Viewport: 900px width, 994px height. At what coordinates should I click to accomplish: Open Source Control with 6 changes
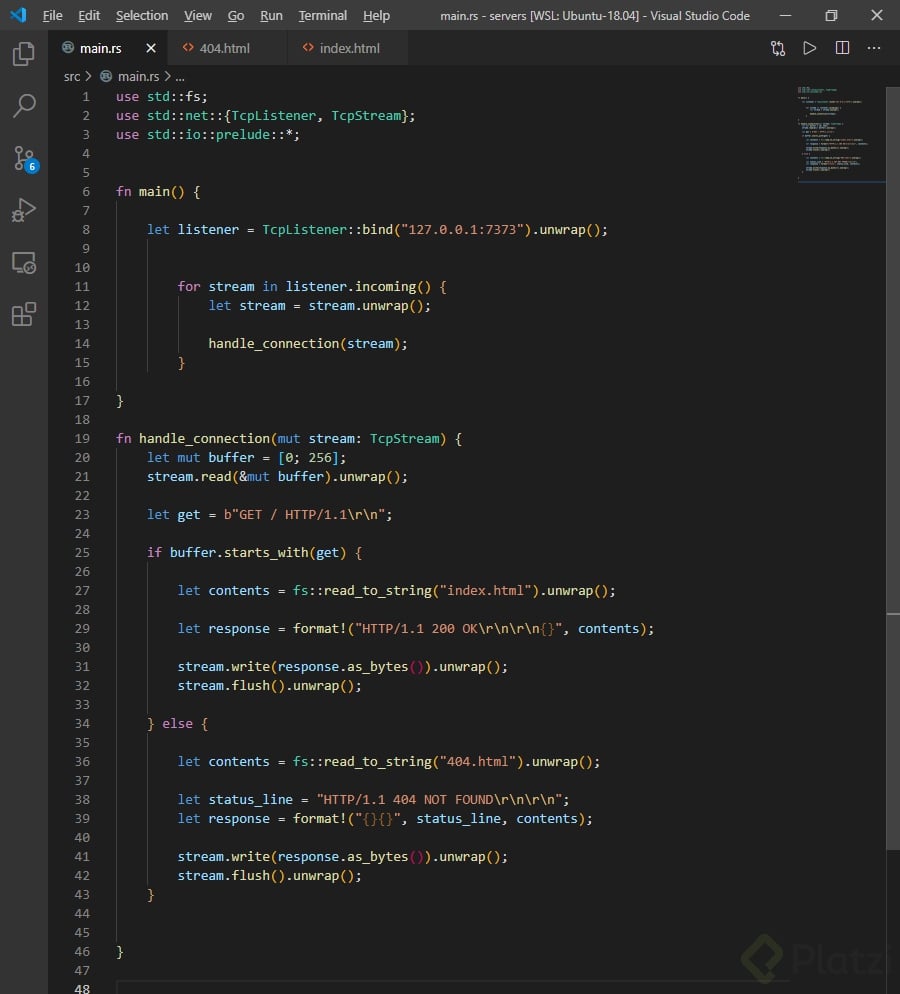point(24,158)
